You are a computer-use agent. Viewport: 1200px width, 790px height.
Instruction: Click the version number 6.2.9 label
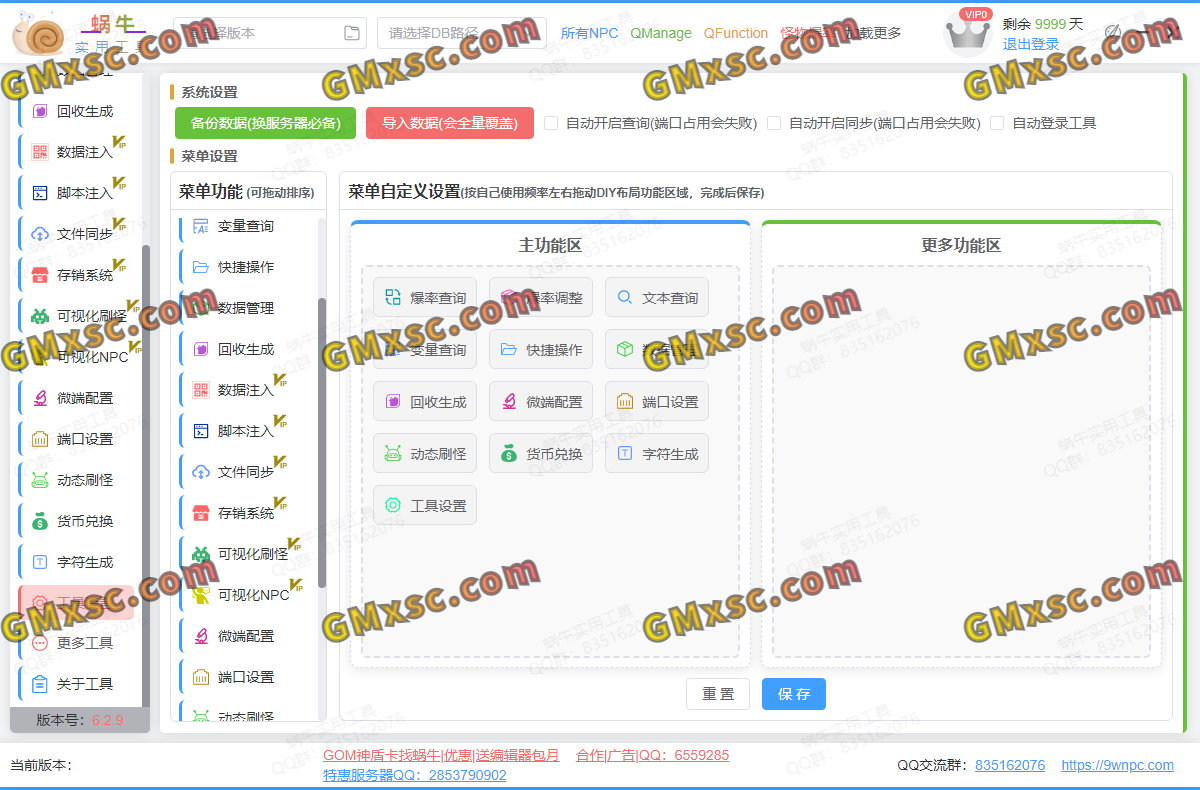[108, 720]
